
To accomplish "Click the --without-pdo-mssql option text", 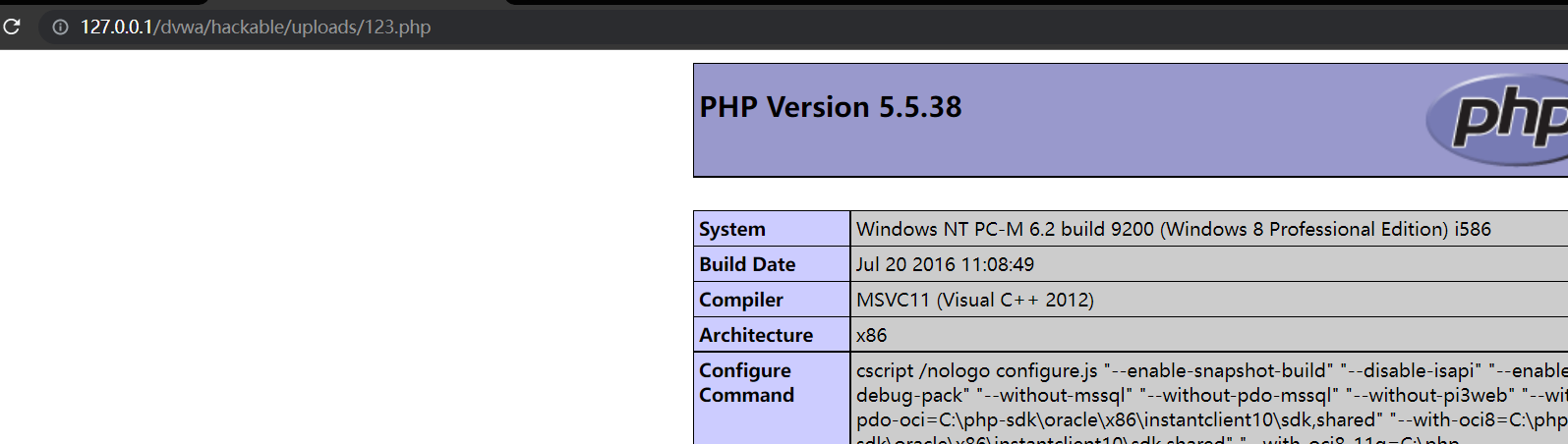I will (x=1239, y=395).
